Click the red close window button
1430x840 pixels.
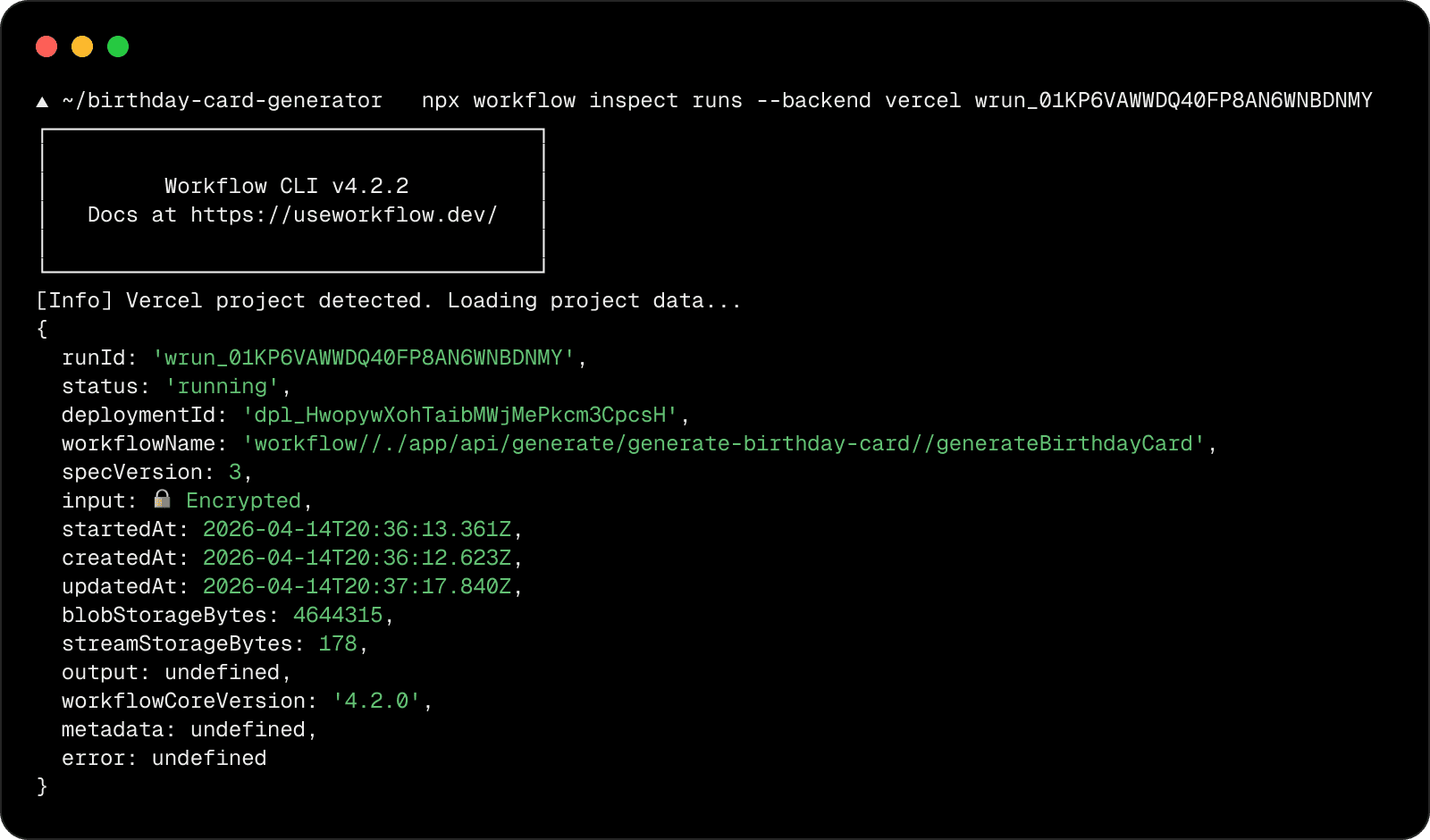[46, 46]
